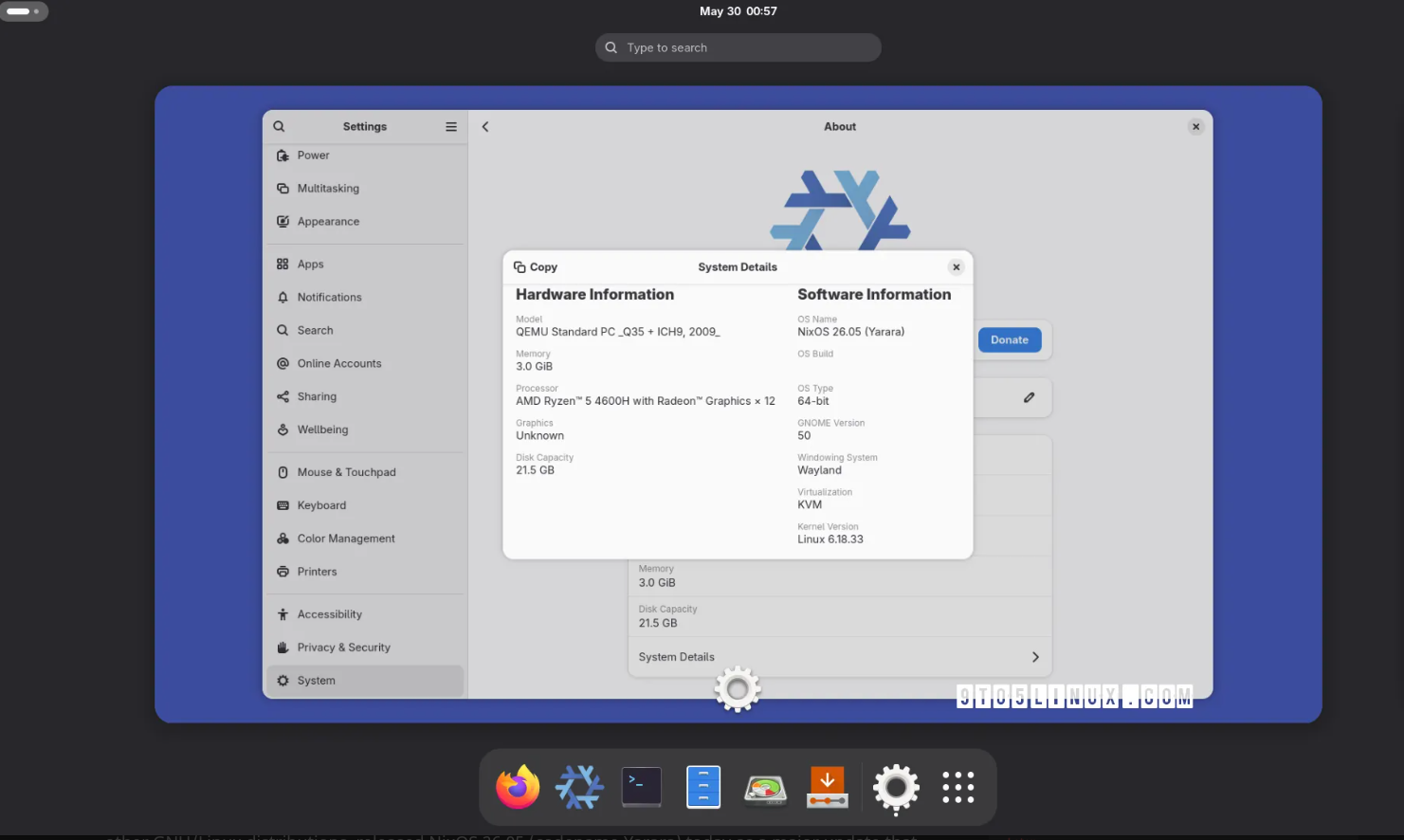This screenshot has height=840, width=1404.
Task: Click the search magnifier in Settings sidebar
Action: point(279,126)
